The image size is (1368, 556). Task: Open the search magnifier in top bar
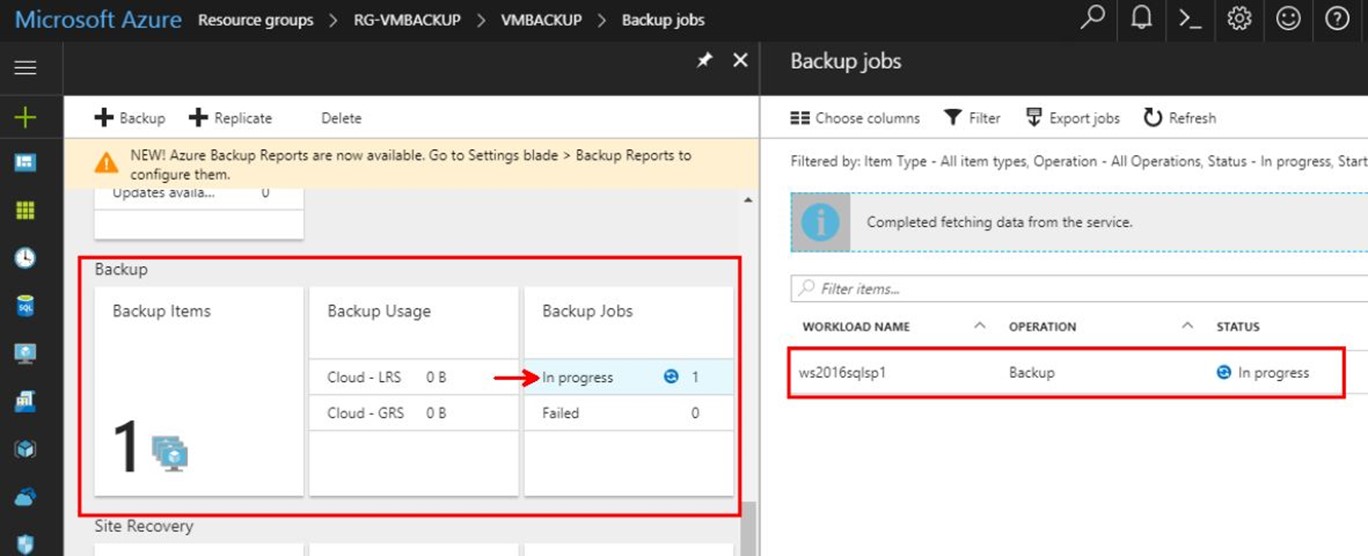(x=1093, y=18)
